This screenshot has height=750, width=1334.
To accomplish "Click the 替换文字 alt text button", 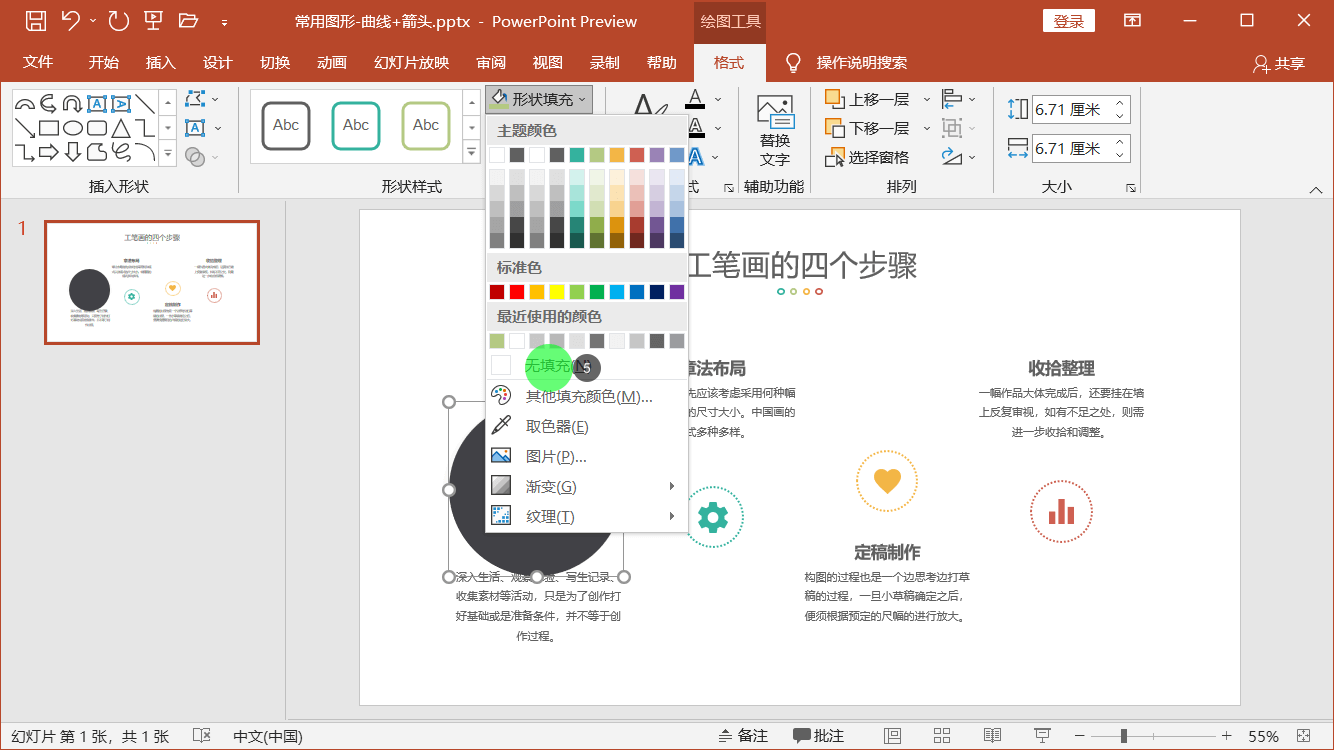I will 775,131.
